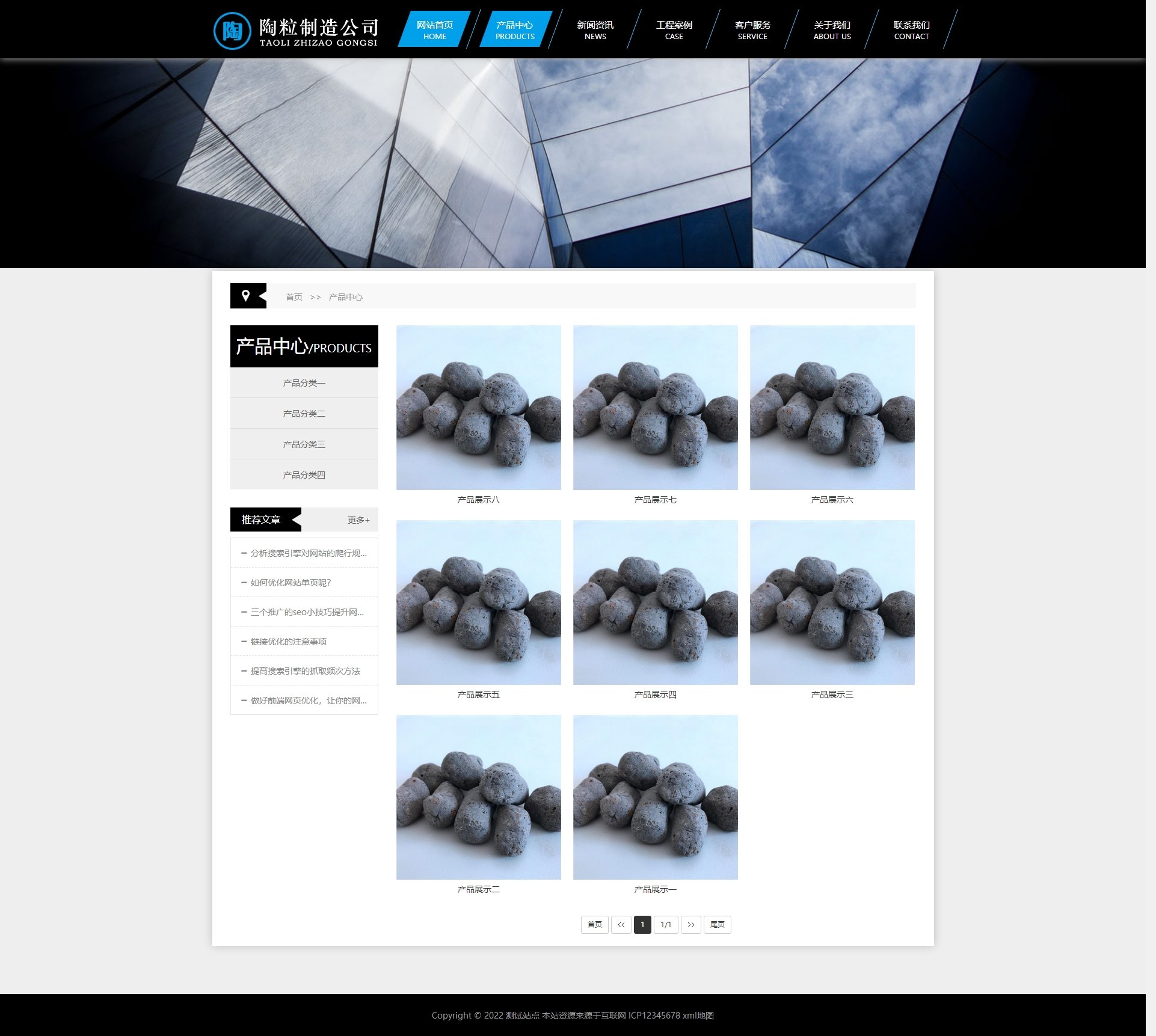The image size is (1156, 1036).
Task: Go to next page with >> button
Action: click(x=690, y=925)
